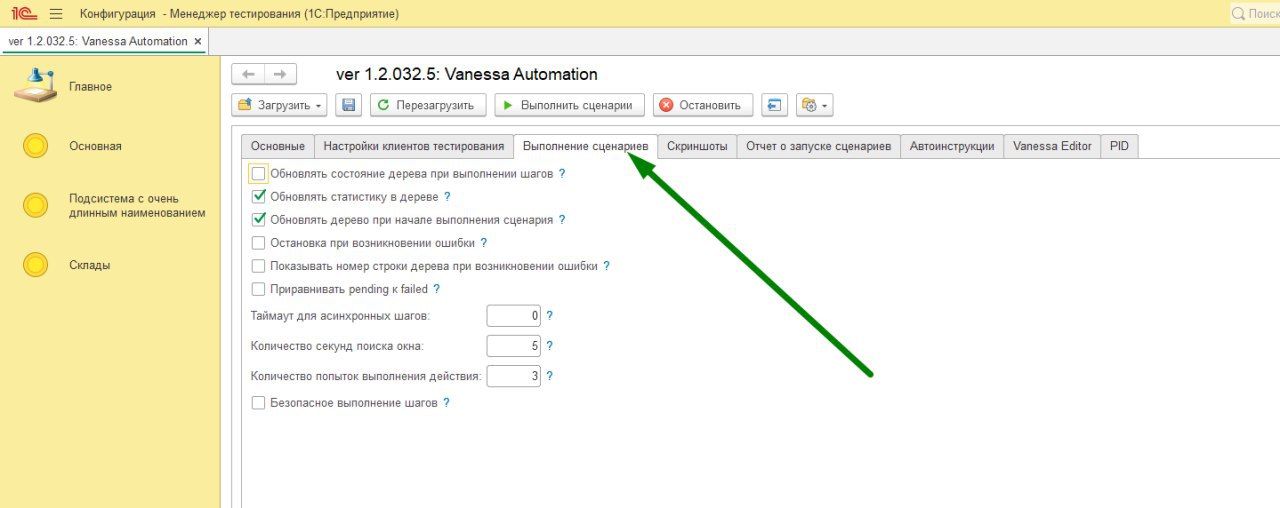Click Количество попыток выполнения действия field
The image size is (1280, 508).
[514, 377]
